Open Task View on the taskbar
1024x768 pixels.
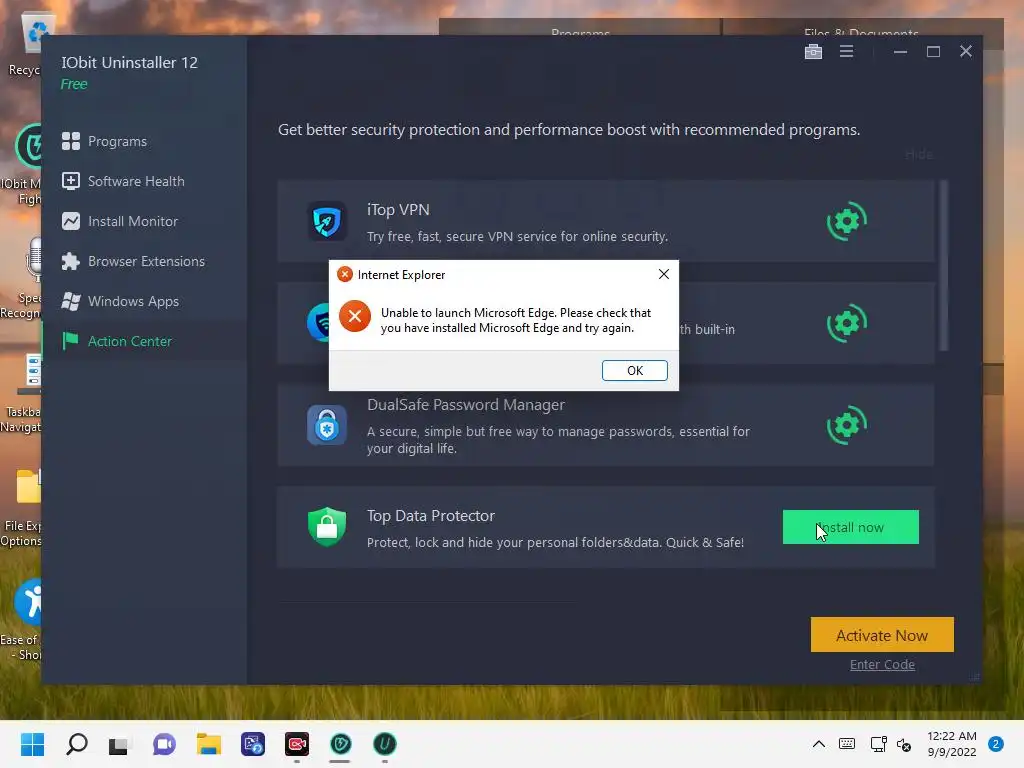click(120, 744)
